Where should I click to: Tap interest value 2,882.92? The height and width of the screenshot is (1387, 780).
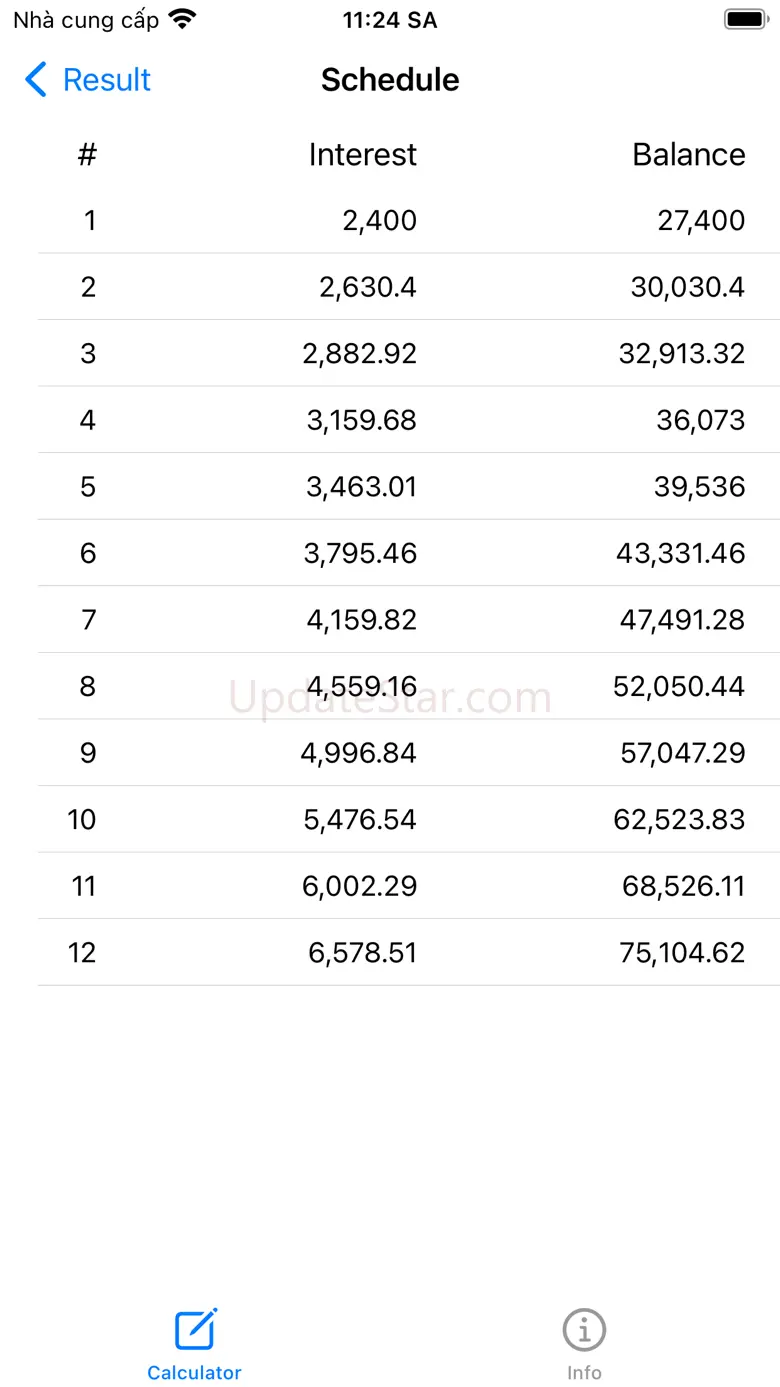[360, 354]
